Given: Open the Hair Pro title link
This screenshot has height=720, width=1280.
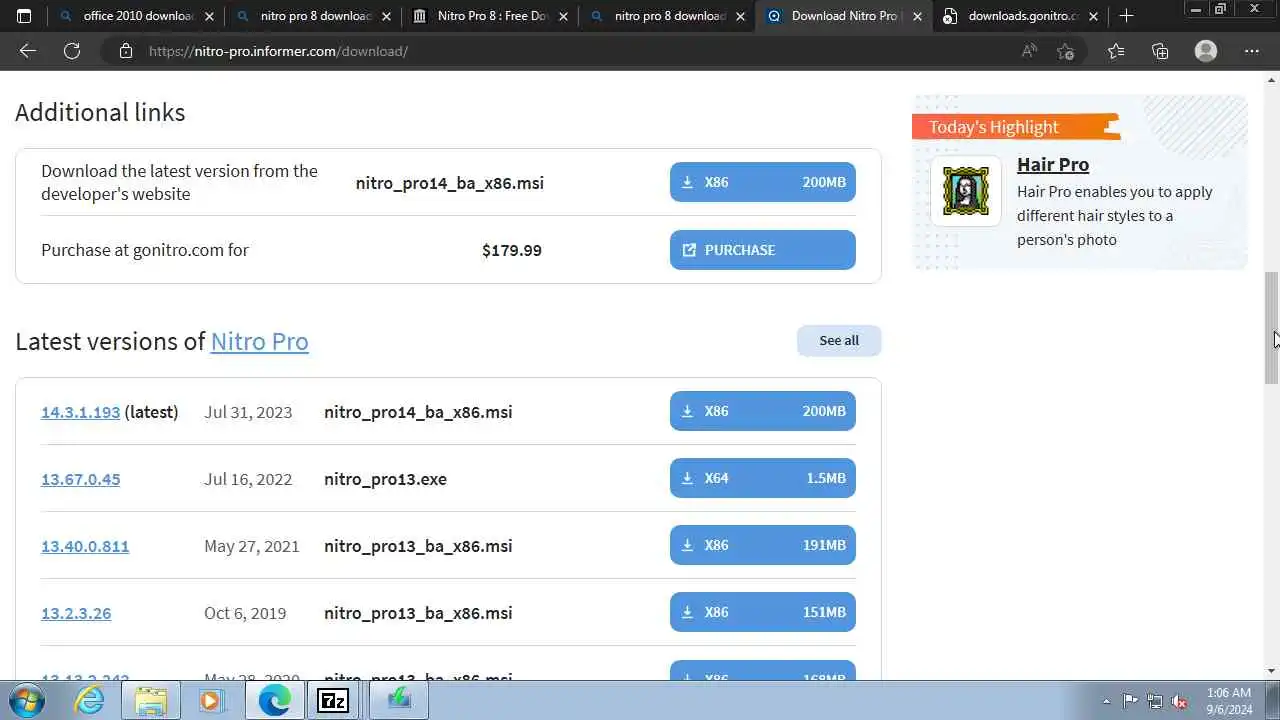Looking at the screenshot, I should 1053,164.
